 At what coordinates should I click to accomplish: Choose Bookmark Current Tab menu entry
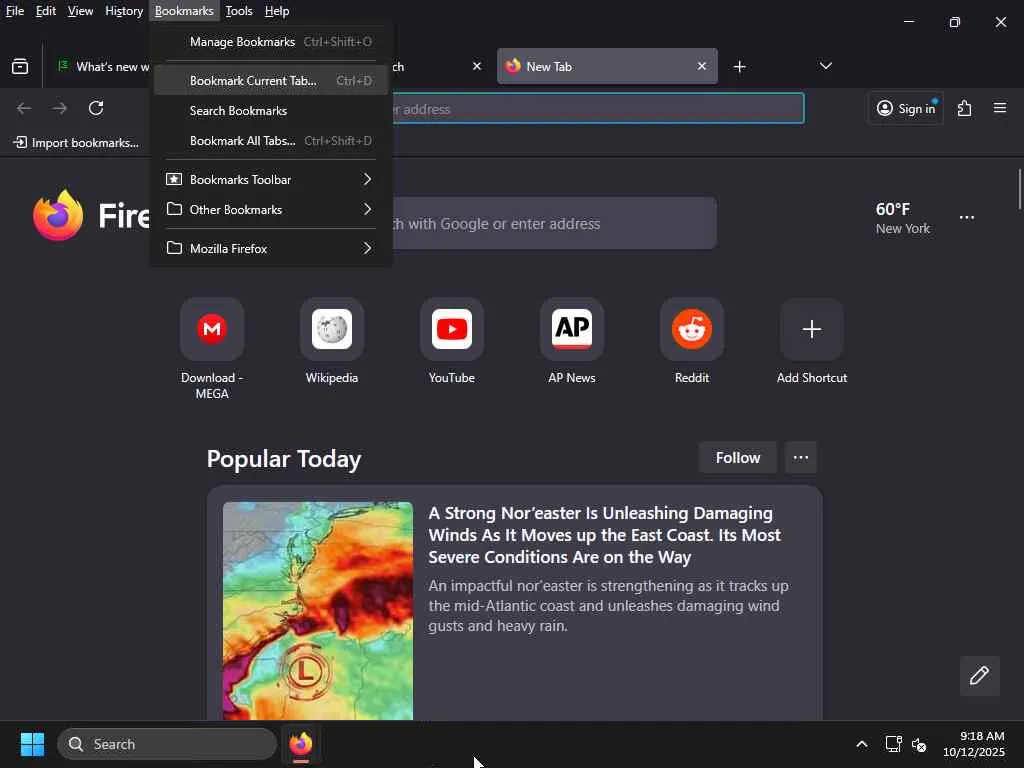coord(271,80)
